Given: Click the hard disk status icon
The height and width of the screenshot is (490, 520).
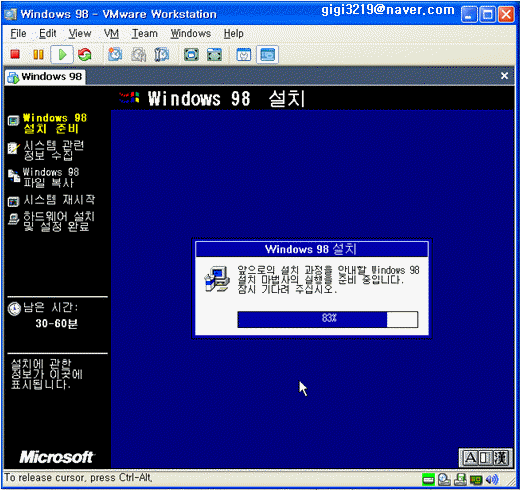Looking at the screenshot, I should 428,480.
